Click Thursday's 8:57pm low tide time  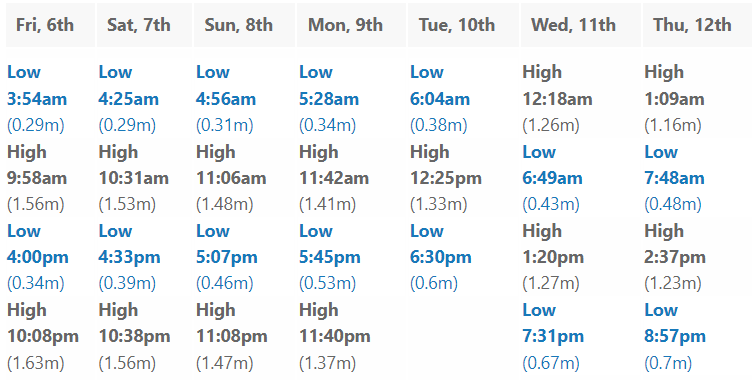coord(675,336)
